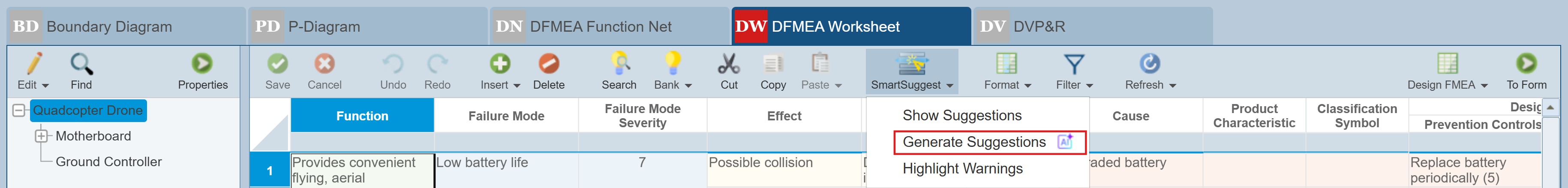The image size is (1568, 188).
Task: Click the Delete icon in toolbar
Action: pos(548,64)
